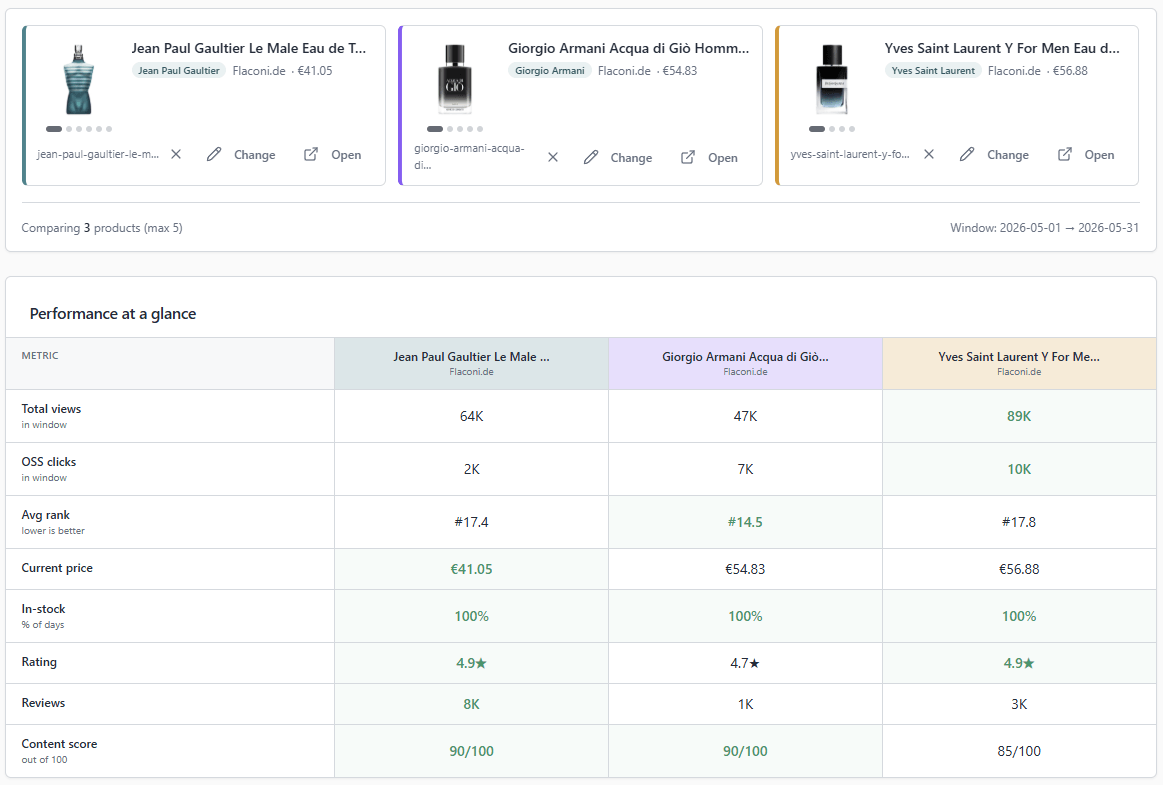The width and height of the screenshot is (1163, 785).
Task: Click external-link icon on Giorgio Armani card
Action: click(x=688, y=157)
